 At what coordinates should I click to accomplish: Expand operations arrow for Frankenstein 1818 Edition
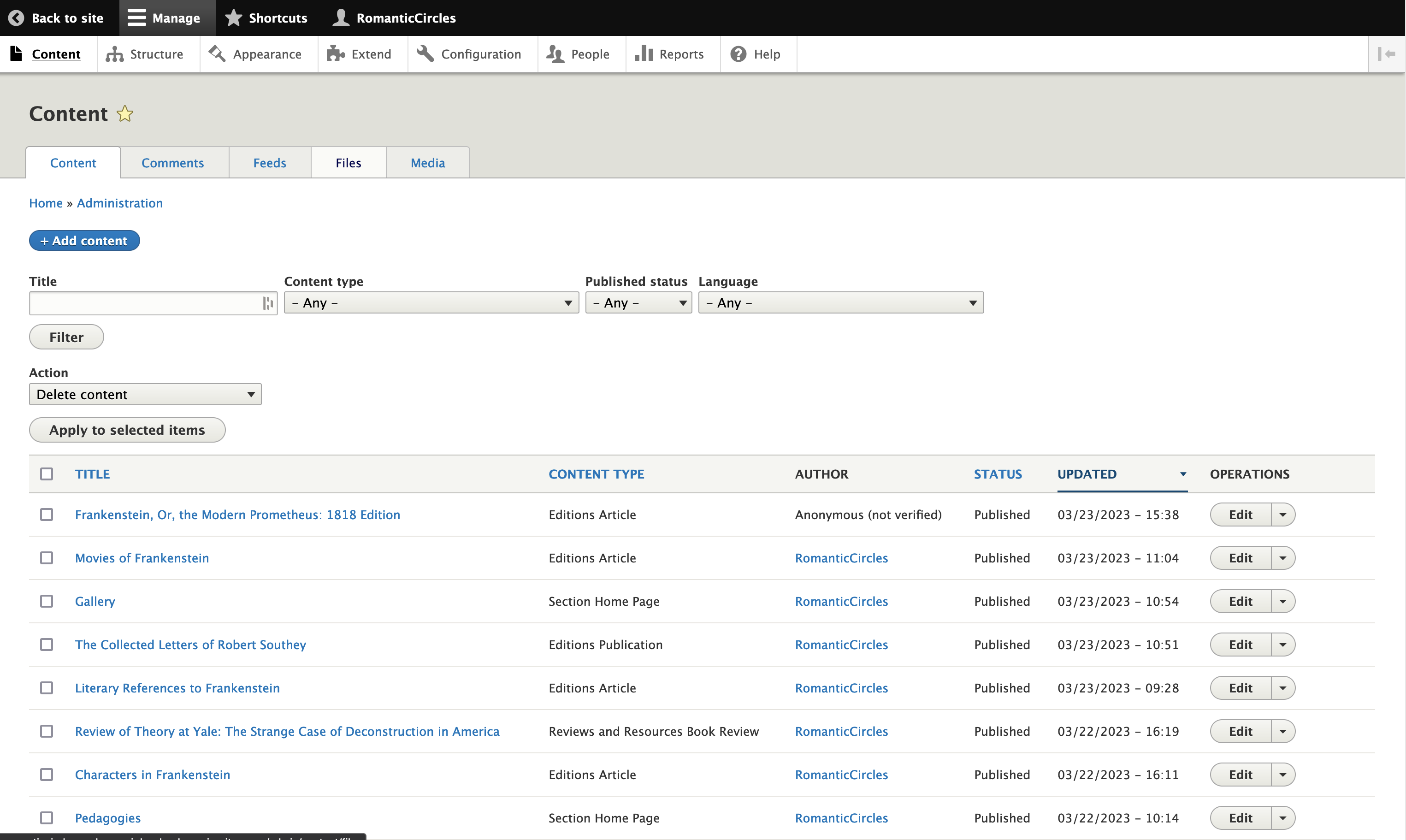pyautogui.click(x=1282, y=515)
